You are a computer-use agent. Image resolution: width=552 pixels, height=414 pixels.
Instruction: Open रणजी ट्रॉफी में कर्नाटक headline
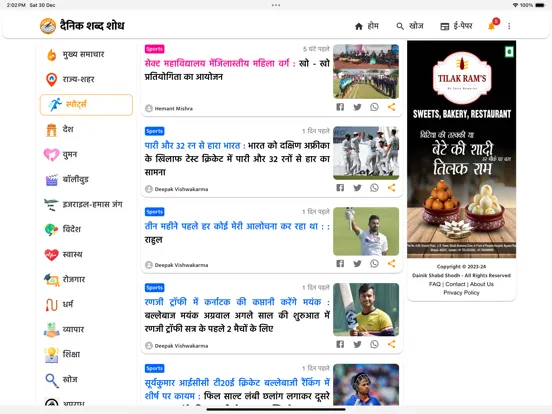(237, 315)
